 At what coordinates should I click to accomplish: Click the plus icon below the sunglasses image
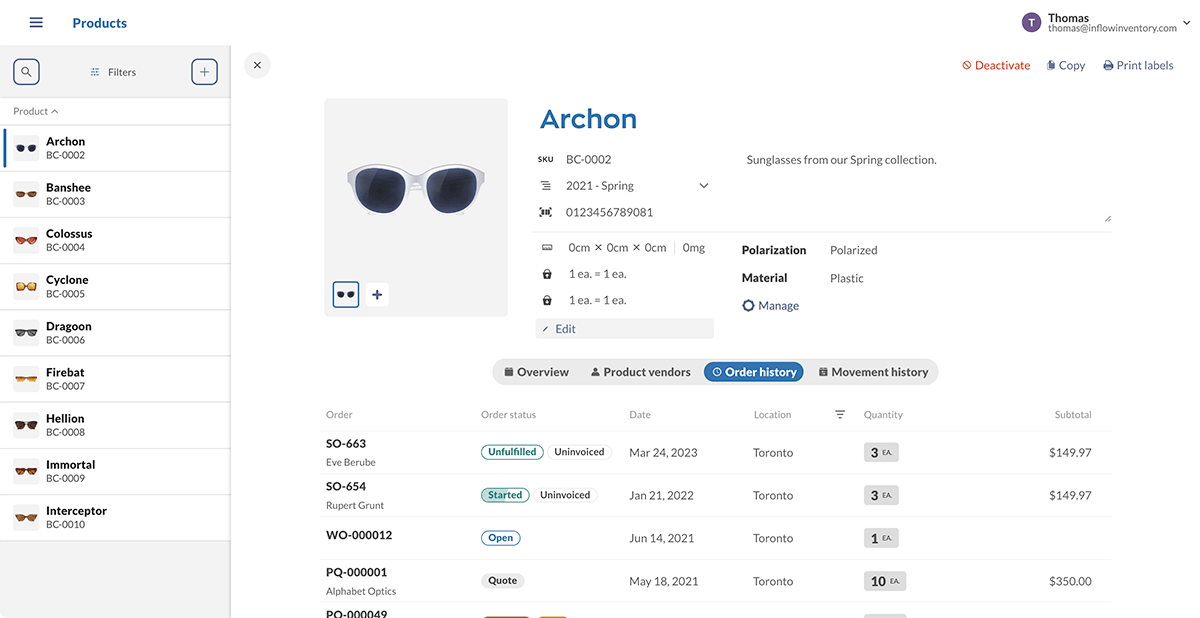point(377,294)
